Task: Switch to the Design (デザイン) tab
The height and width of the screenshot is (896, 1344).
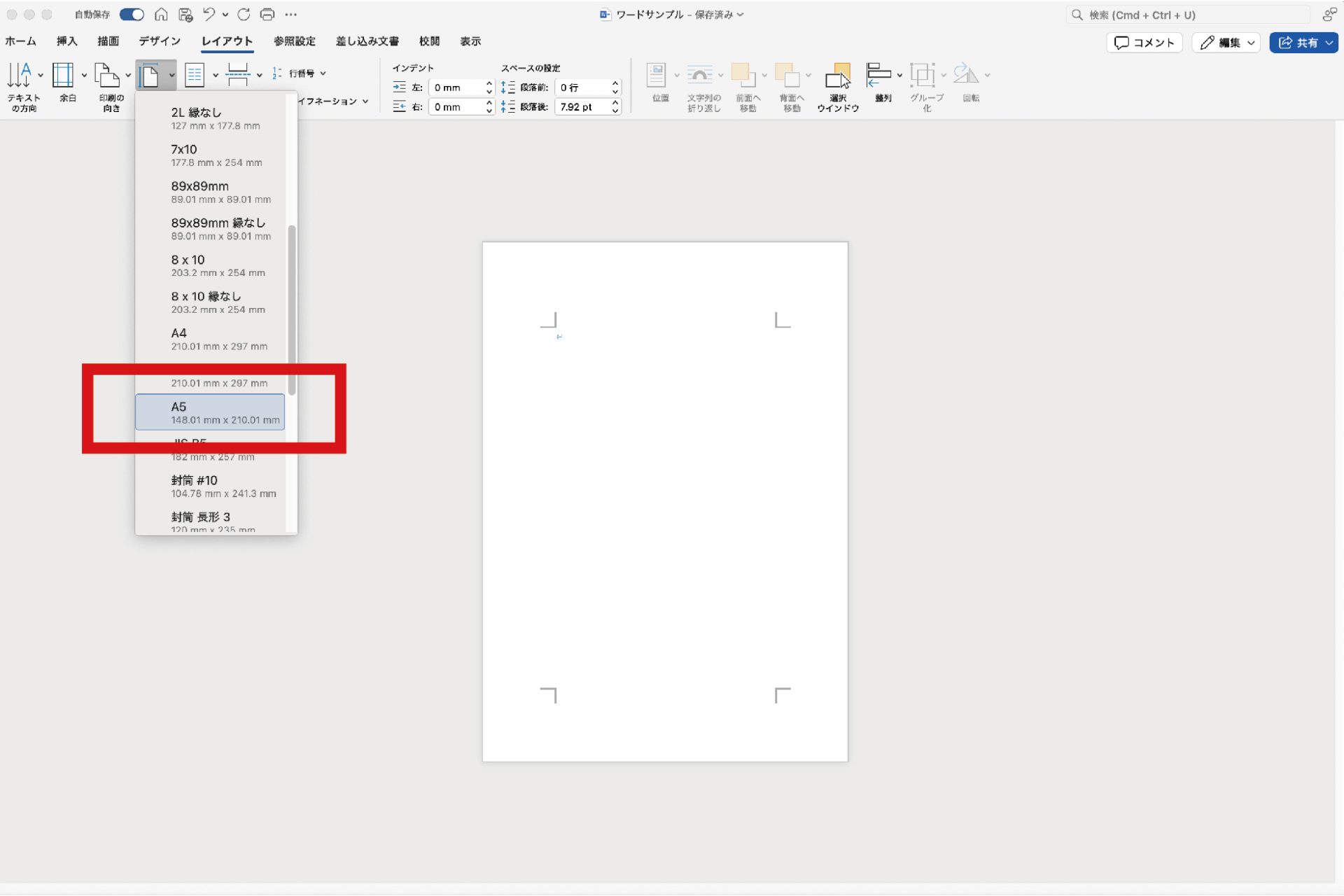Action: tap(159, 41)
